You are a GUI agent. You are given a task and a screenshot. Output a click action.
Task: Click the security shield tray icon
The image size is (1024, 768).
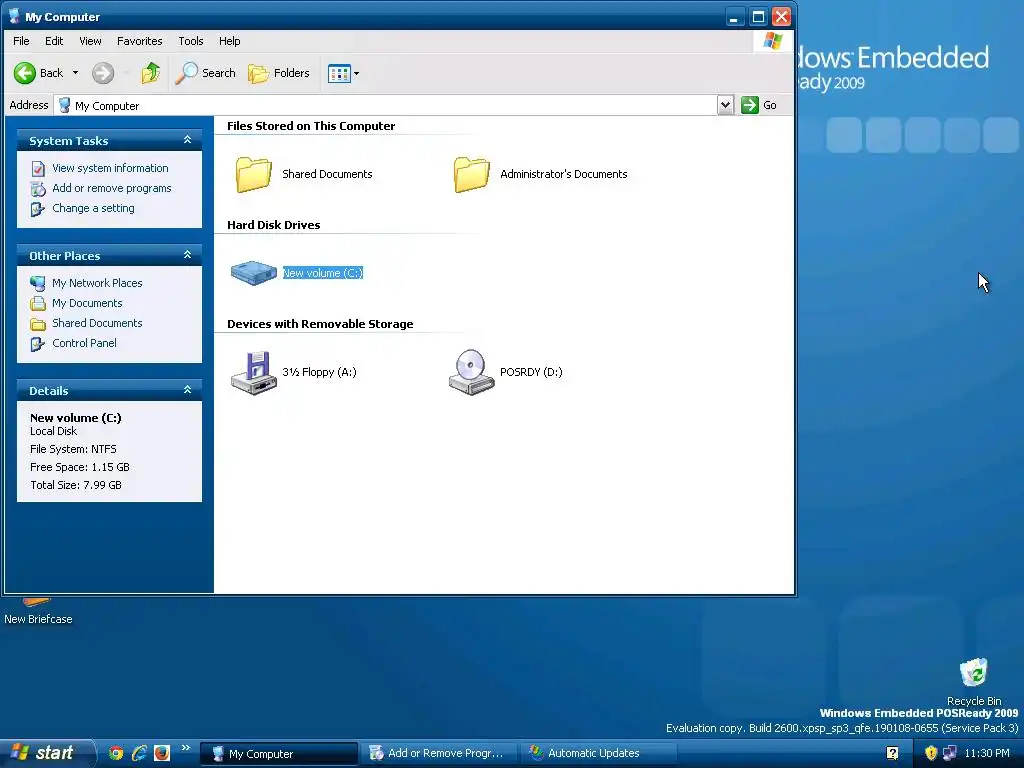coord(931,753)
